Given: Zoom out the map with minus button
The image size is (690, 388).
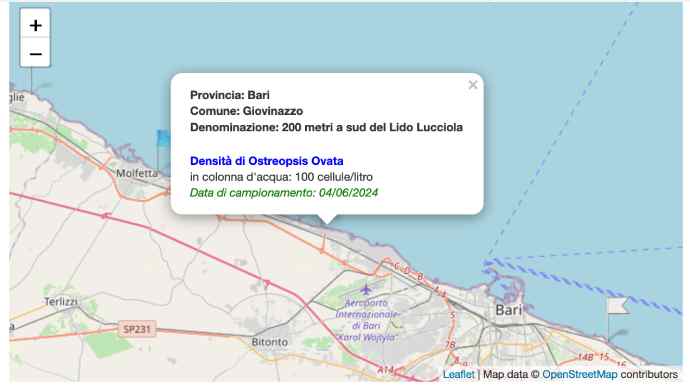Looking at the screenshot, I should point(35,54).
